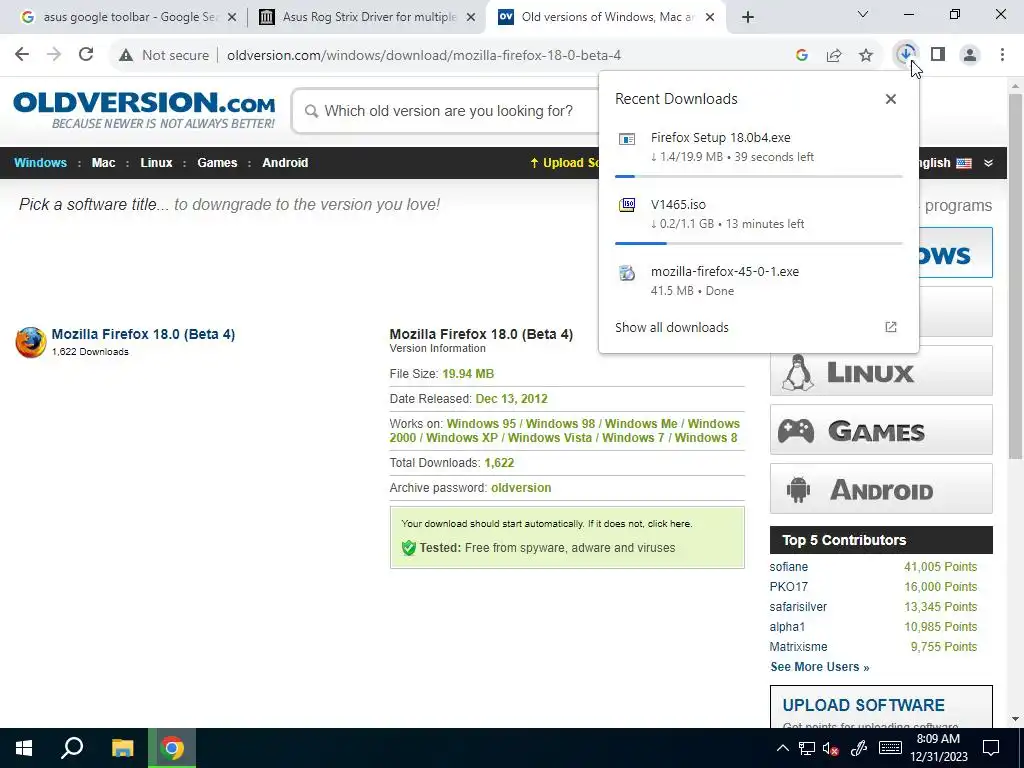Image resolution: width=1024 pixels, height=768 pixels.
Task: Select Mac in site navigation
Action: pyautogui.click(x=103, y=163)
